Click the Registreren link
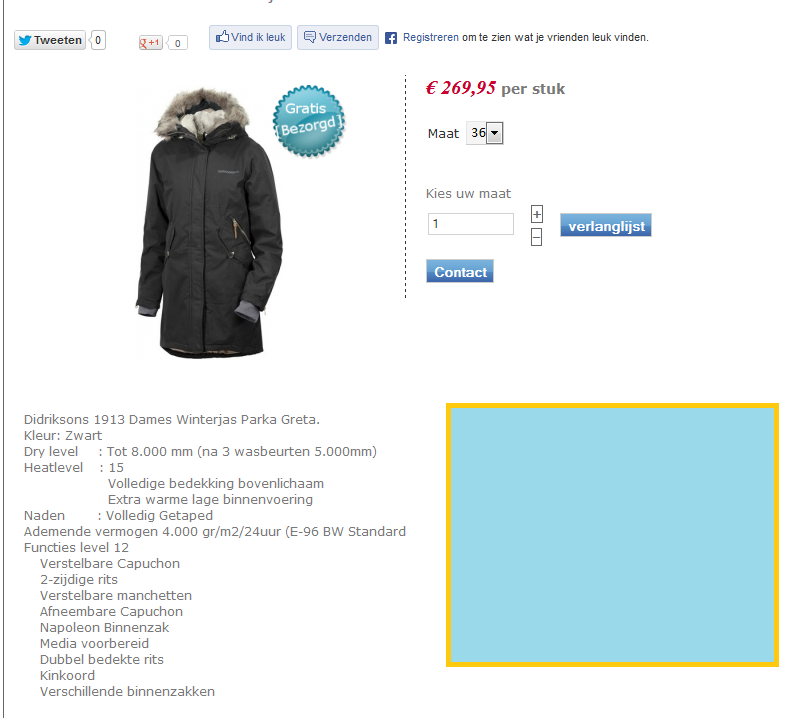This screenshot has width=805, height=718. point(430,37)
